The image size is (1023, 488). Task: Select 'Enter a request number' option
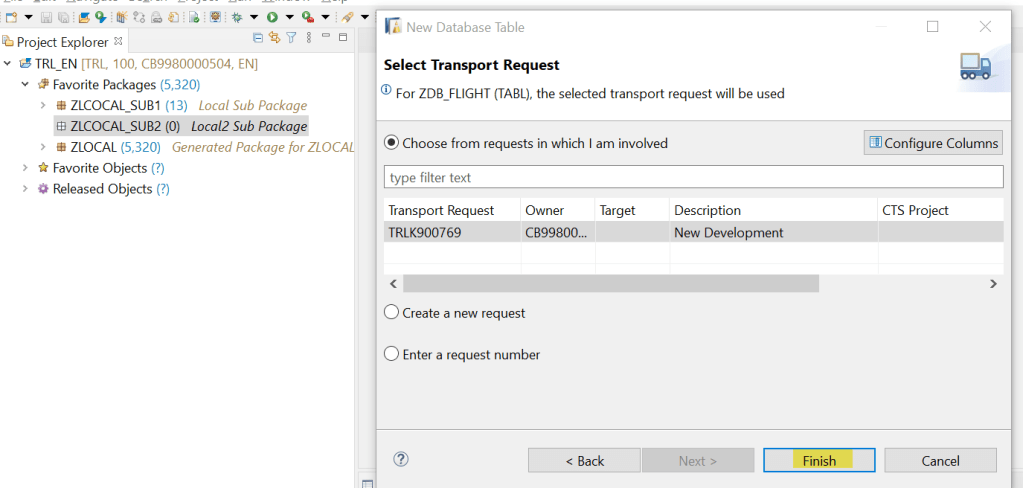[x=392, y=354]
